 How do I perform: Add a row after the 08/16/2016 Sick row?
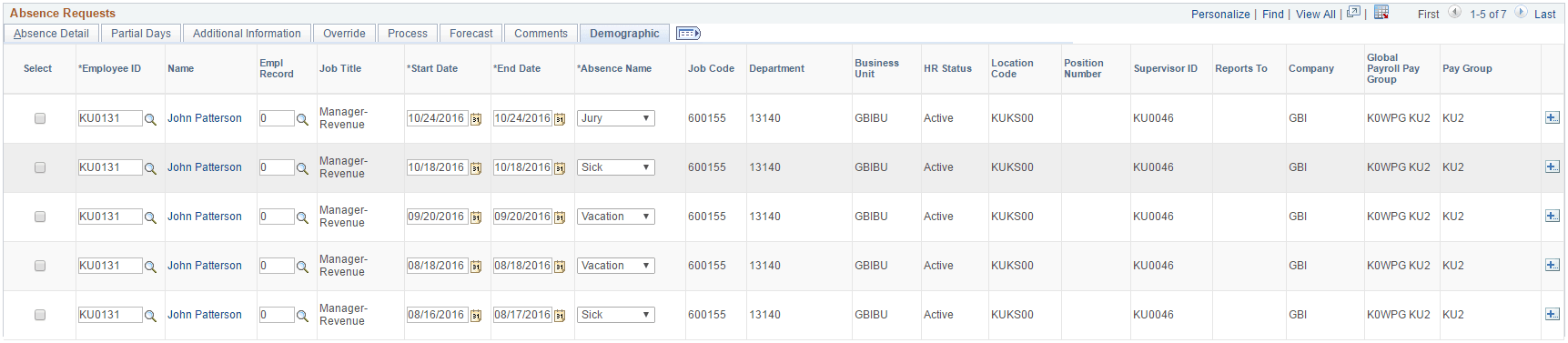point(1553,315)
